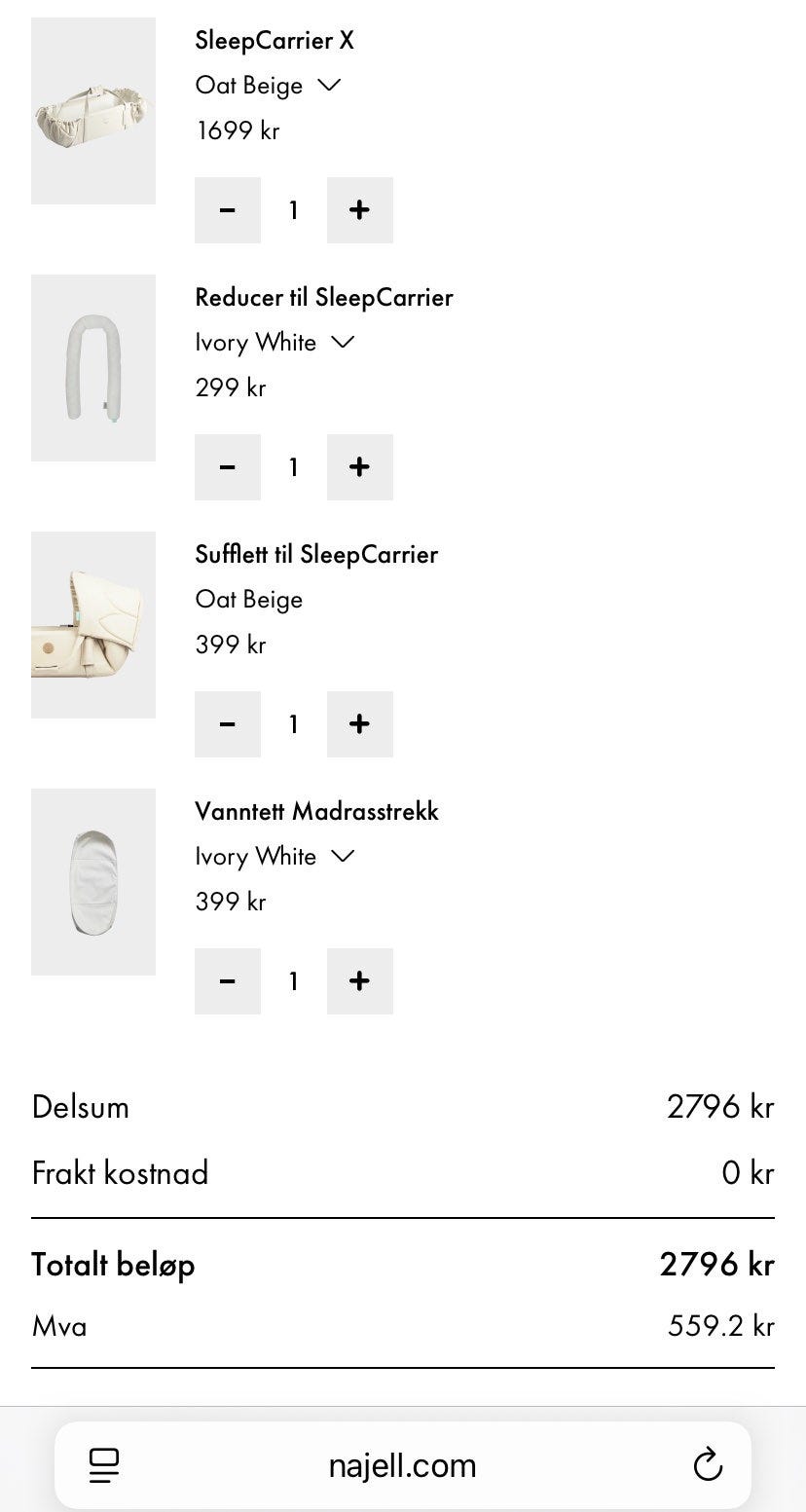View Vanntett Madrasstrekk product thumbnail
806x1512 pixels.
point(93,882)
